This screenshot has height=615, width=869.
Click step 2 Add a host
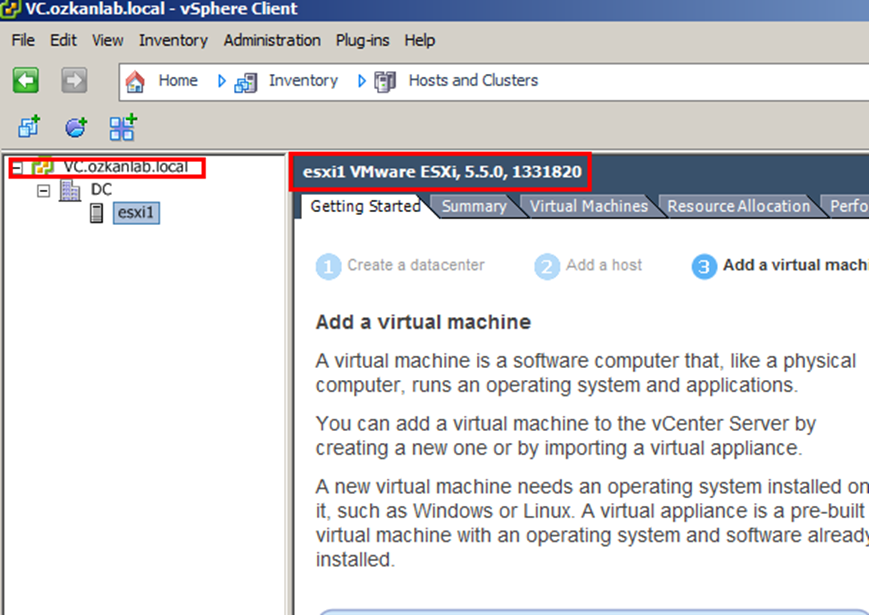tap(588, 266)
